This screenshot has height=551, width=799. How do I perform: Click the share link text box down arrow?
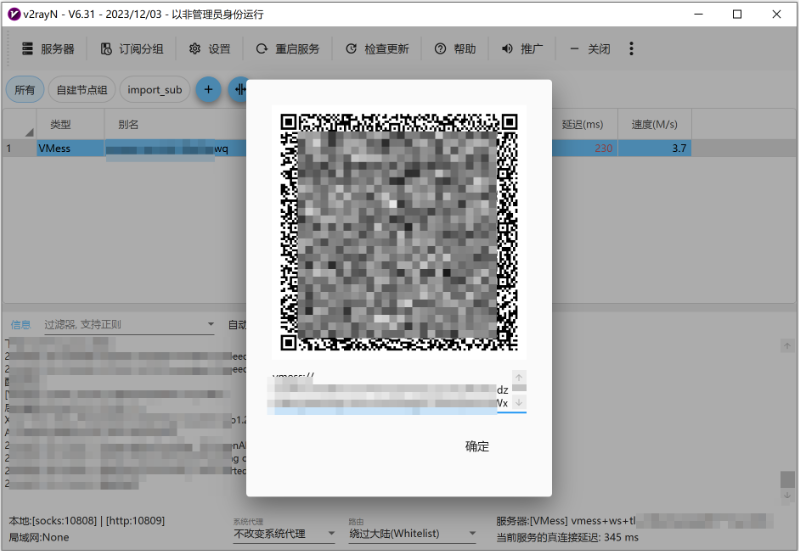519,402
